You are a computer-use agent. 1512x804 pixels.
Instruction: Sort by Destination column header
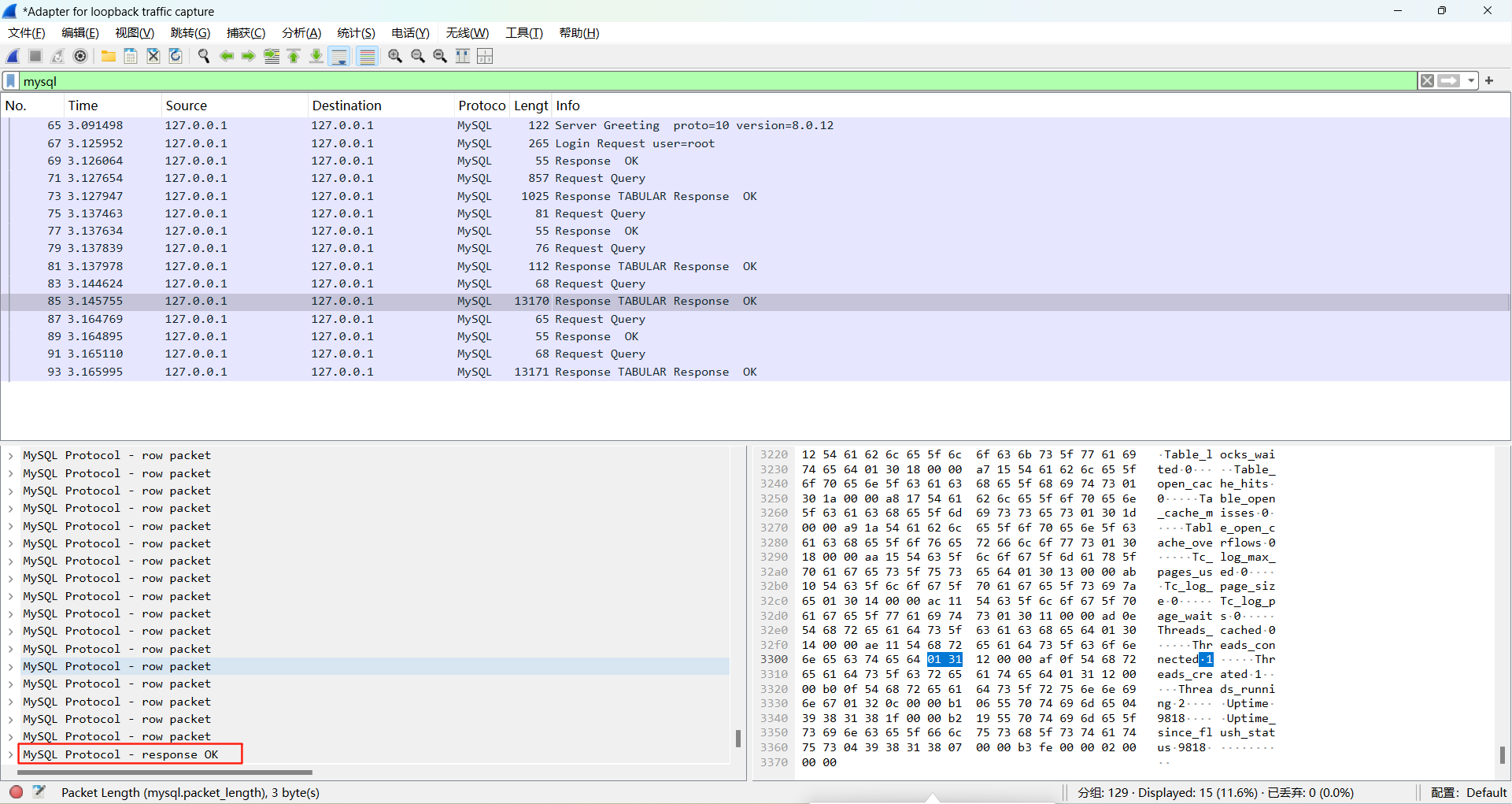(381, 106)
